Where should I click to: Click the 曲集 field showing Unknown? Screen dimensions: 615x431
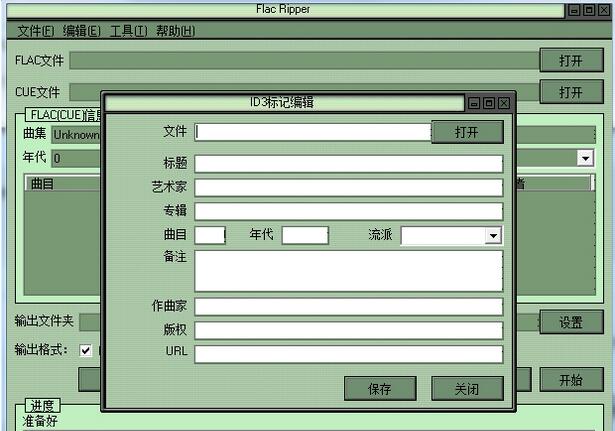coord(76,135)
